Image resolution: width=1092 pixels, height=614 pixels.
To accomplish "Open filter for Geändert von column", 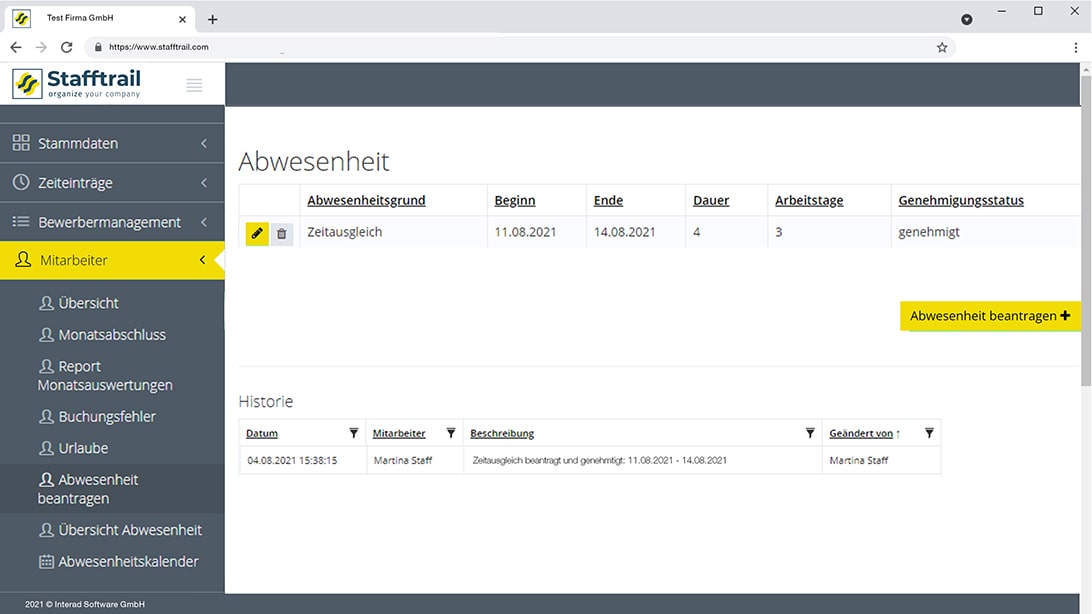I will click(929, 433).
